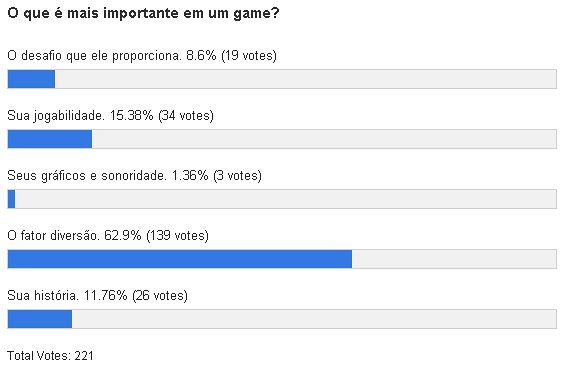Viewport: 563px width, 366px height.
Task: Click the '(26 votes)' count text
Action: [160, 296]
